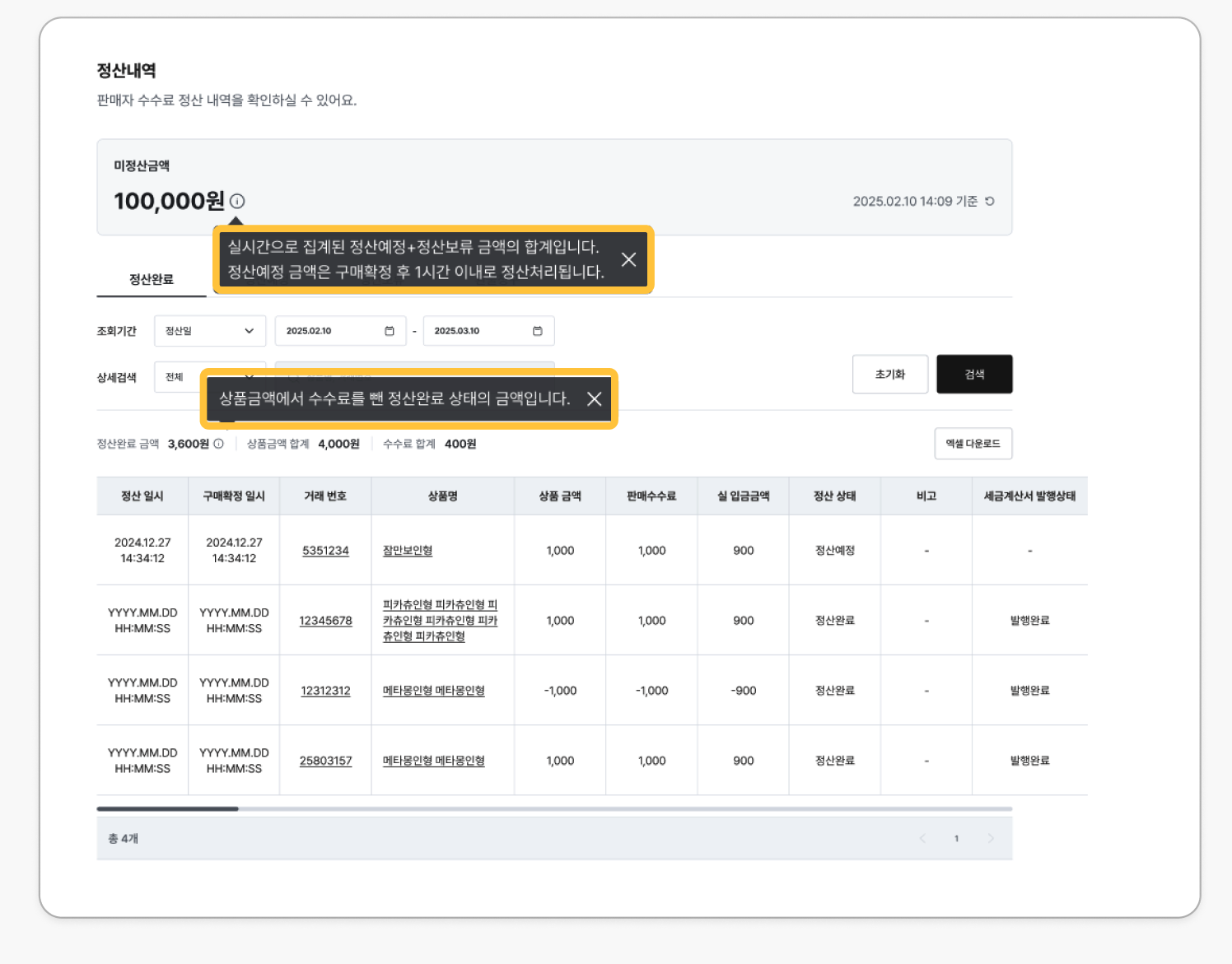Click the 상품 금액 column header
This screenshot has height=964, width=1232.
pos(560,496)
